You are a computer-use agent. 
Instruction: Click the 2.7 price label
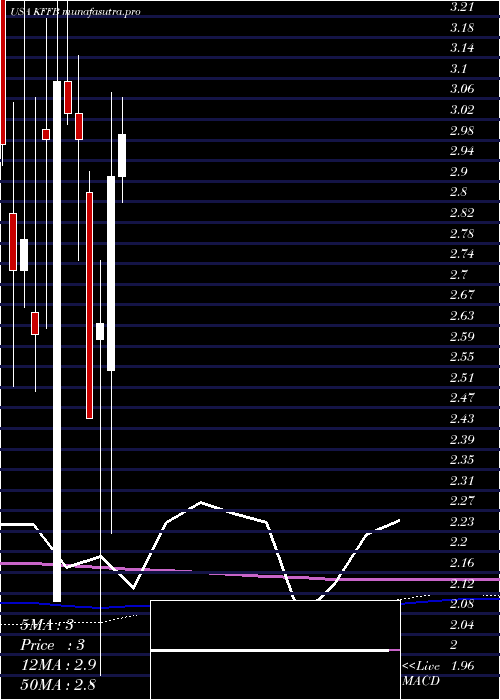click(458, 275)
